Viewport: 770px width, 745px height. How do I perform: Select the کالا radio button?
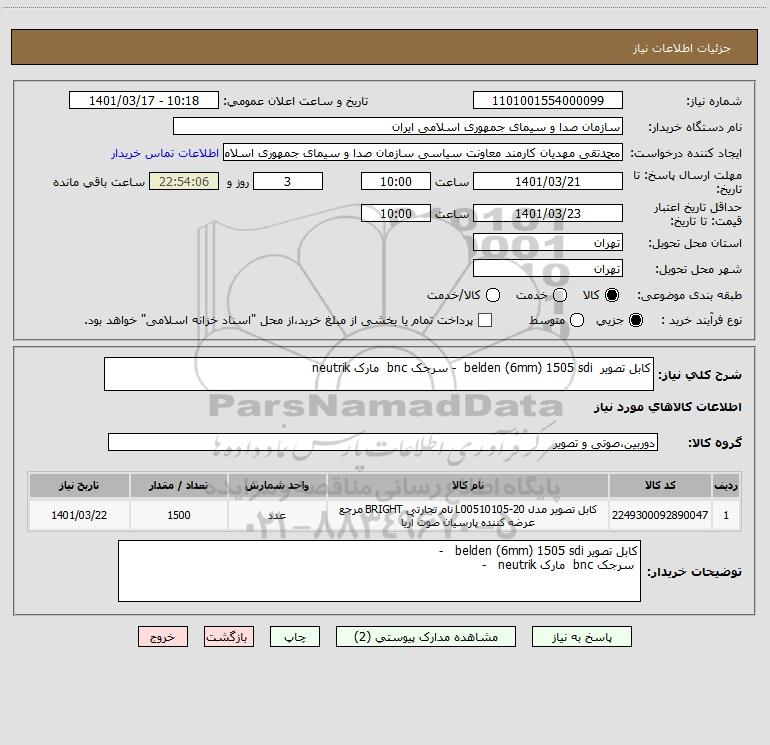click(x=612, y=295)
